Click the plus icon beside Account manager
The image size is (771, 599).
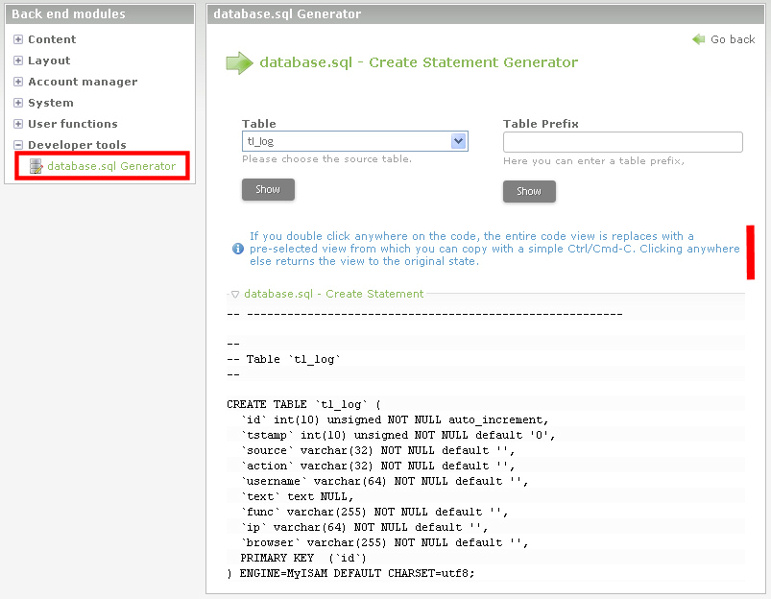pos(18,82)
